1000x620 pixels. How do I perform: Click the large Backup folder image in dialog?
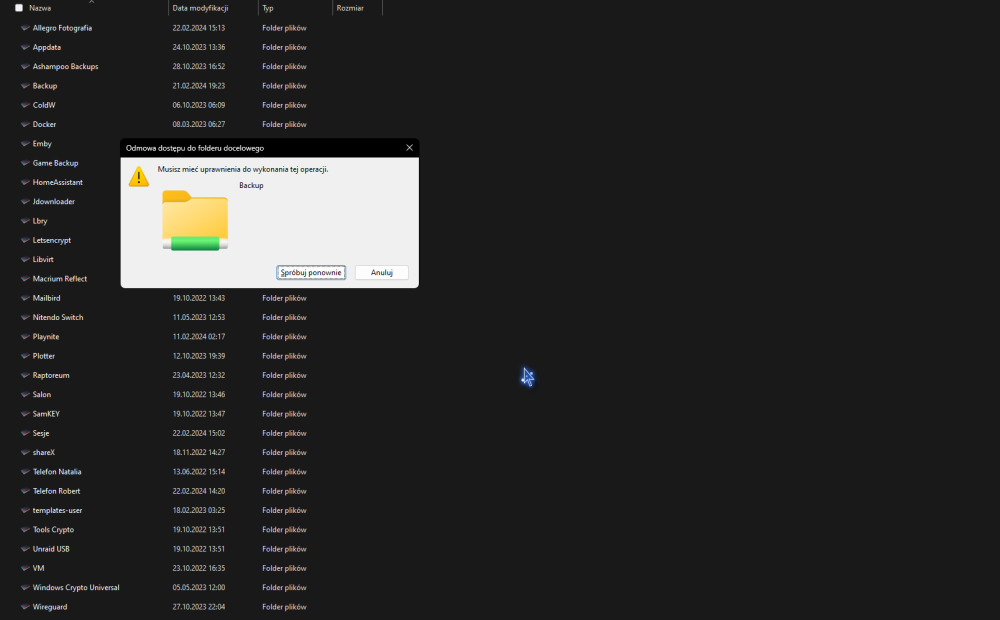pyautogui.click(x=195, y=220)
